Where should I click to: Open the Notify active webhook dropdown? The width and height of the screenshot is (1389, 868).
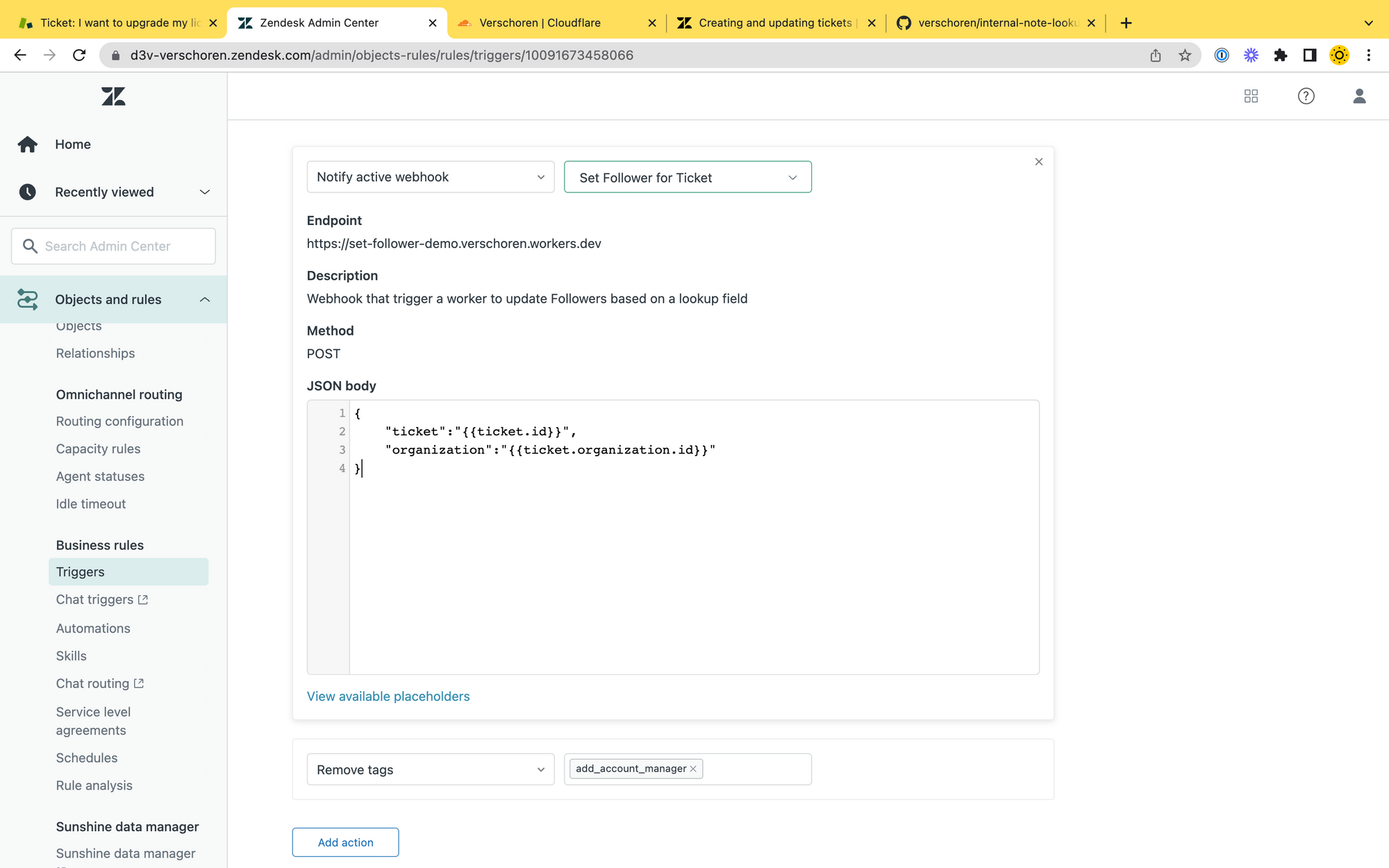point(430,177)
